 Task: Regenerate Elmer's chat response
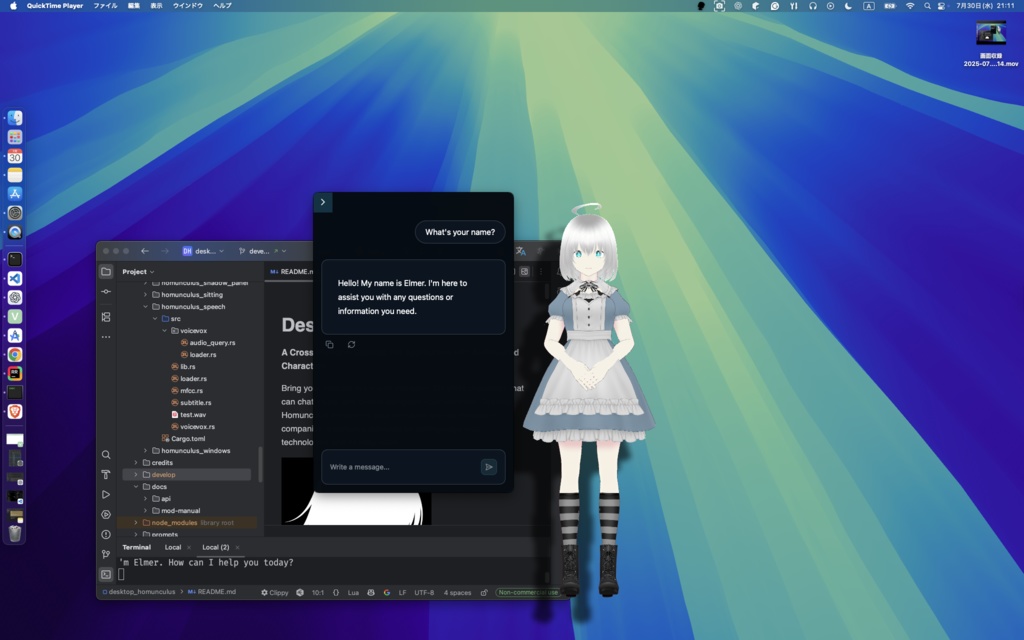[350, 344]
